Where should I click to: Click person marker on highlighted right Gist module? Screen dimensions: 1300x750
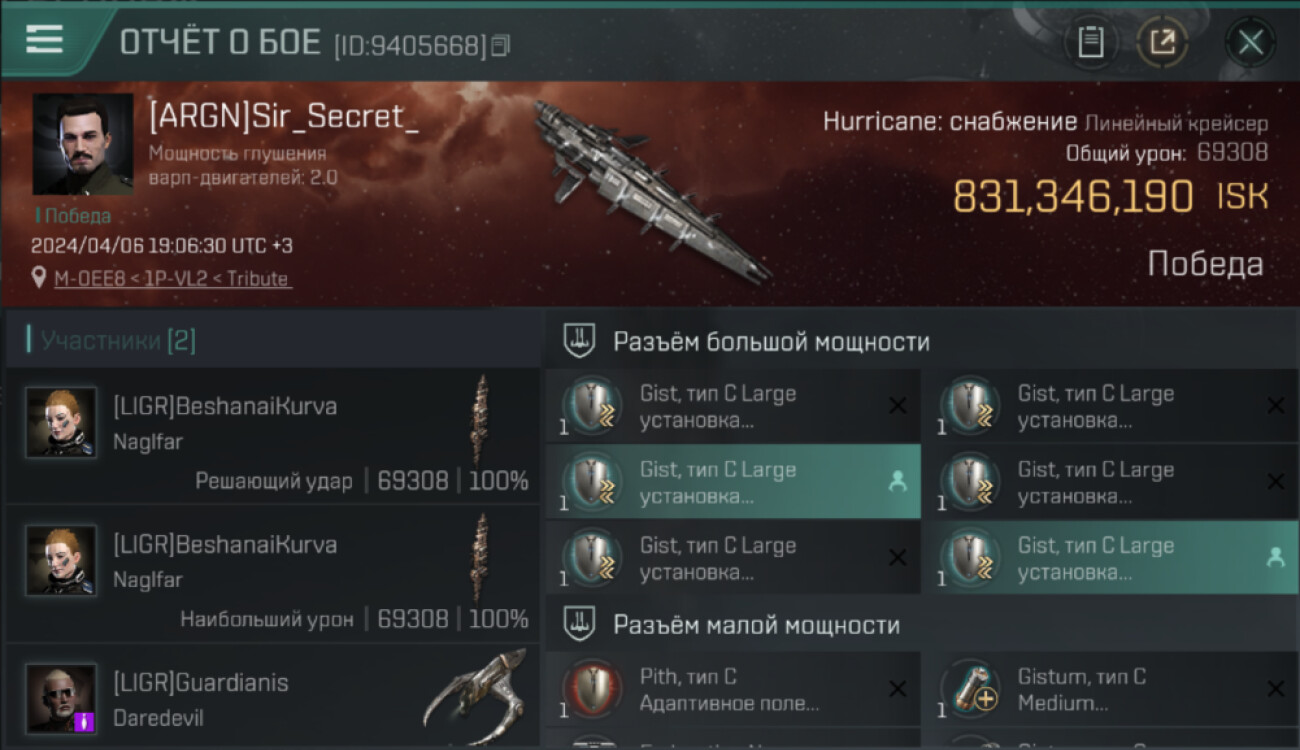click(1275, 558)
